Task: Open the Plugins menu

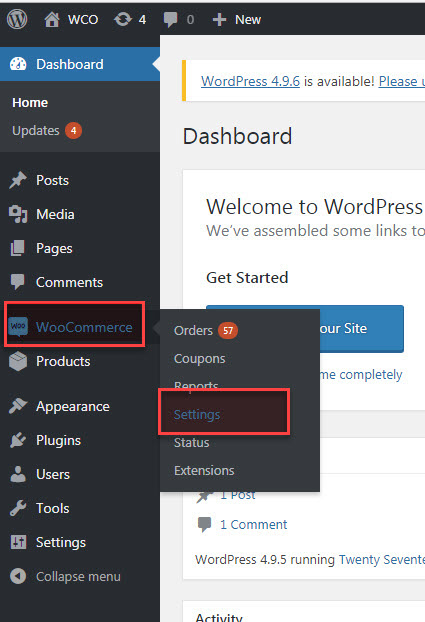Action: 58,441
